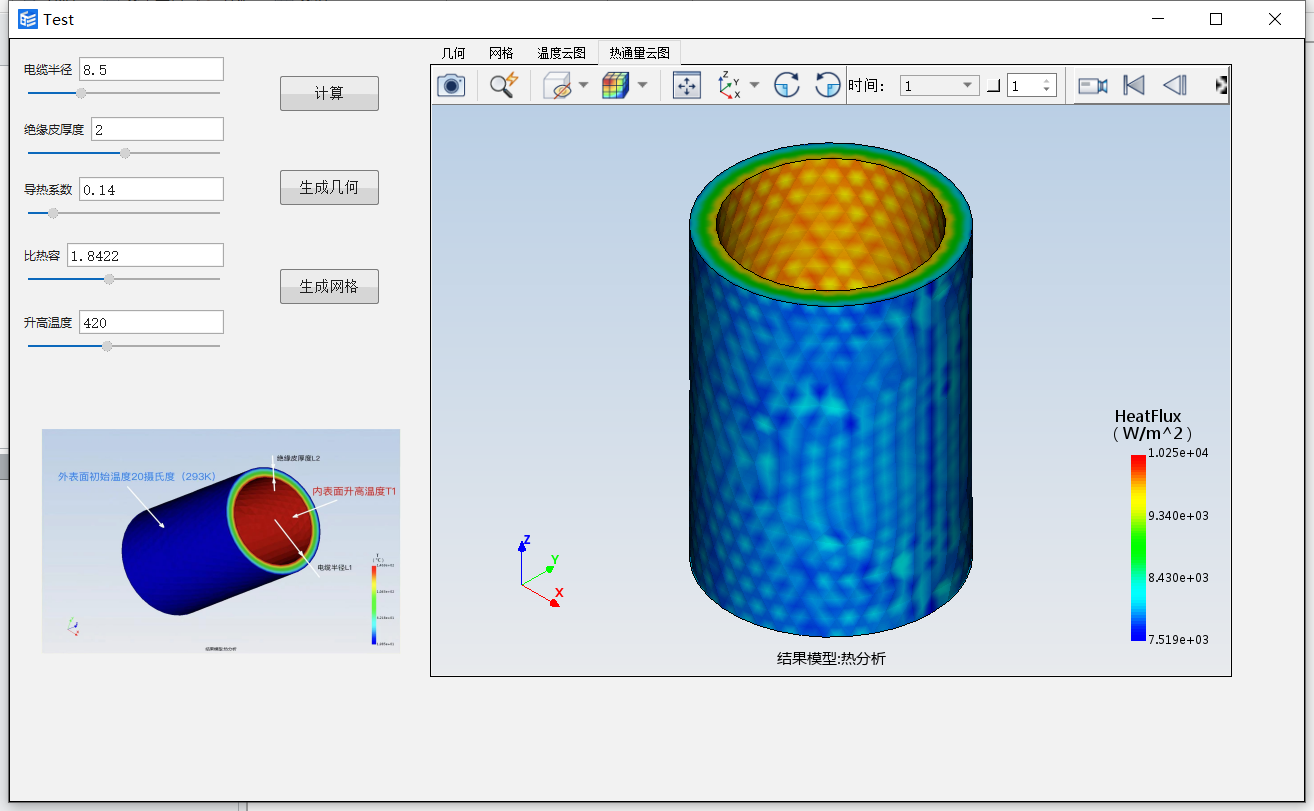Click the 时间: label
The image size is (1314, 811).
(x=867, y=86)
